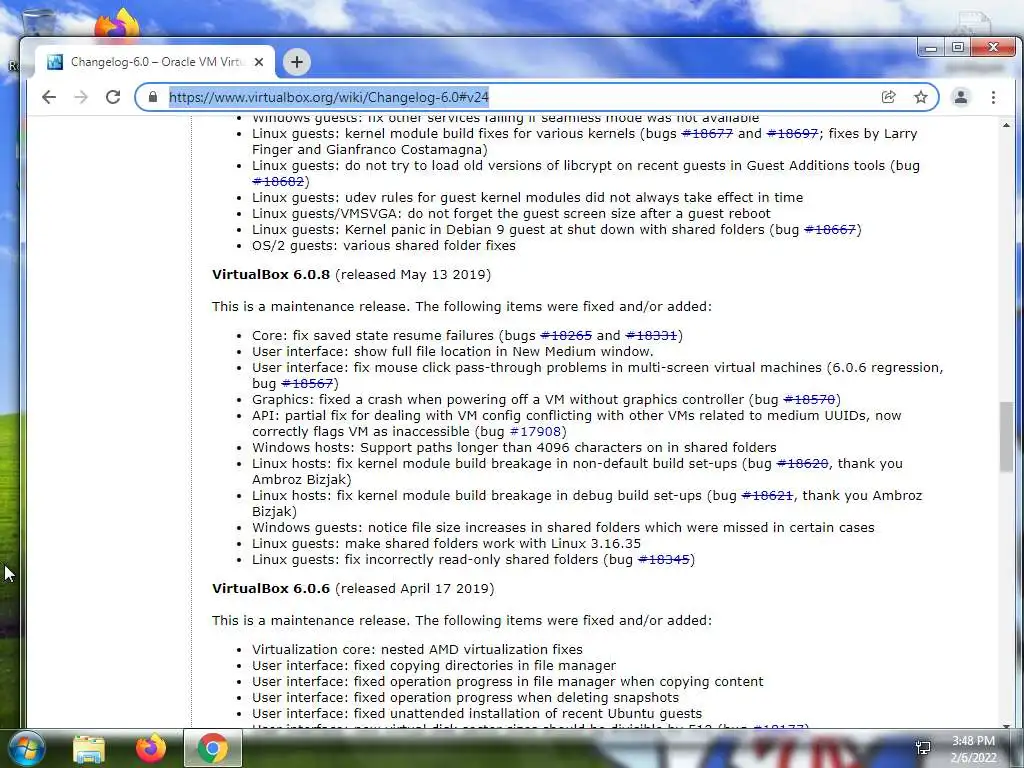
Task: Open bug link #17908
Action: pos(536,432)
